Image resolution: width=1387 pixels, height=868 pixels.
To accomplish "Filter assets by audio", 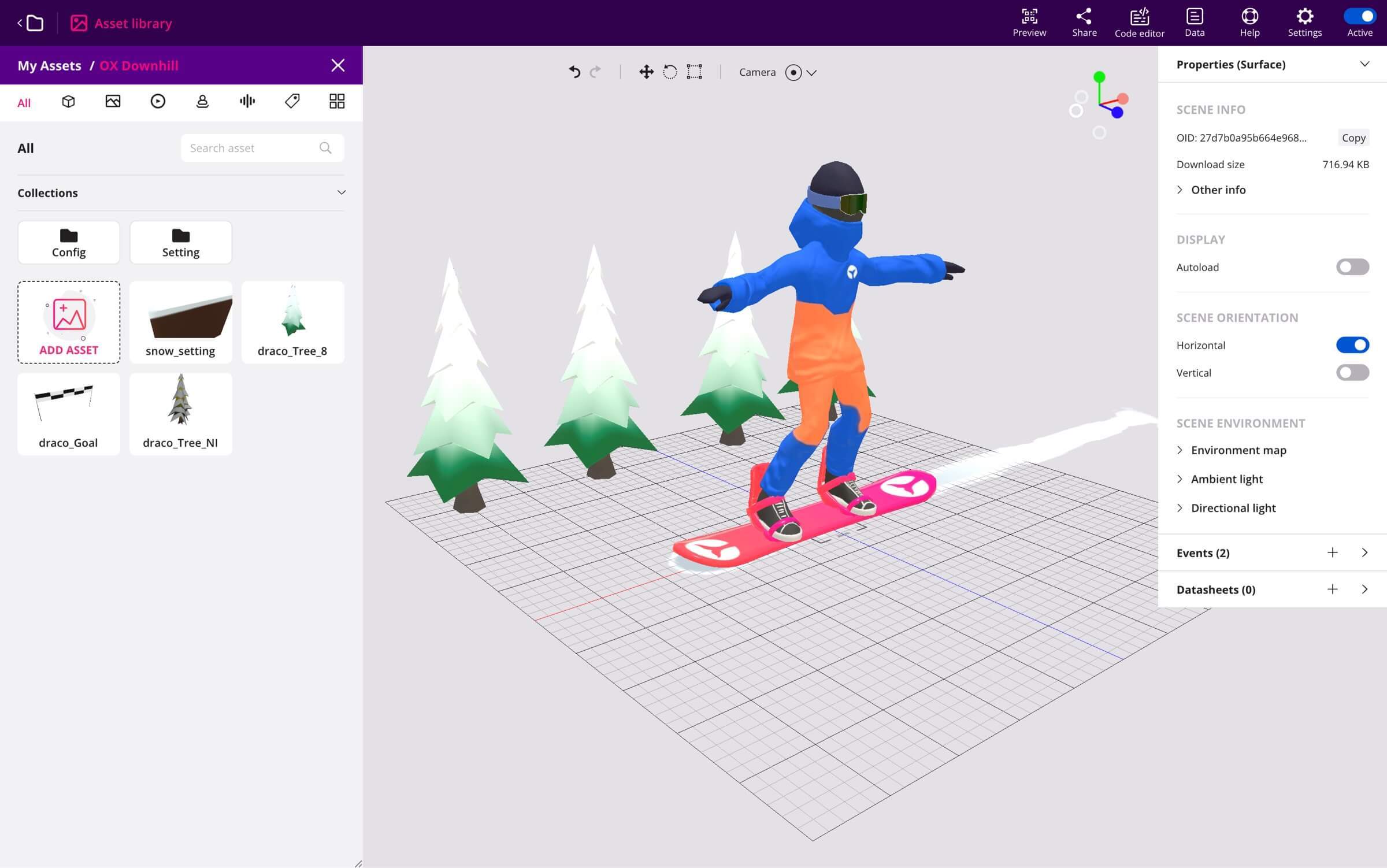I will [247, 102].
